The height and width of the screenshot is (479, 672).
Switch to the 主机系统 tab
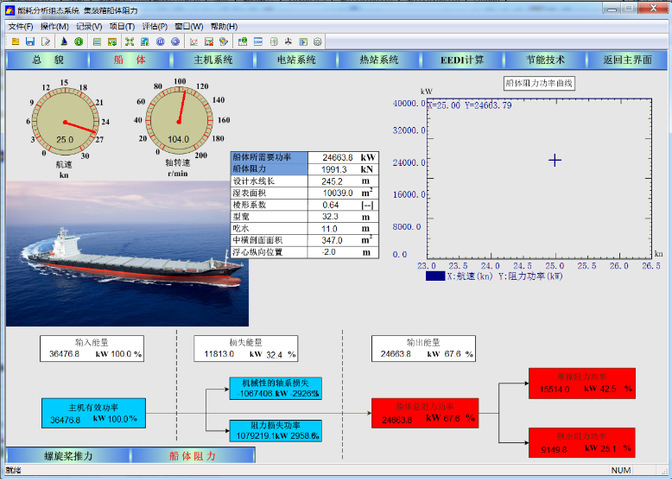click(x=212, y=60)
